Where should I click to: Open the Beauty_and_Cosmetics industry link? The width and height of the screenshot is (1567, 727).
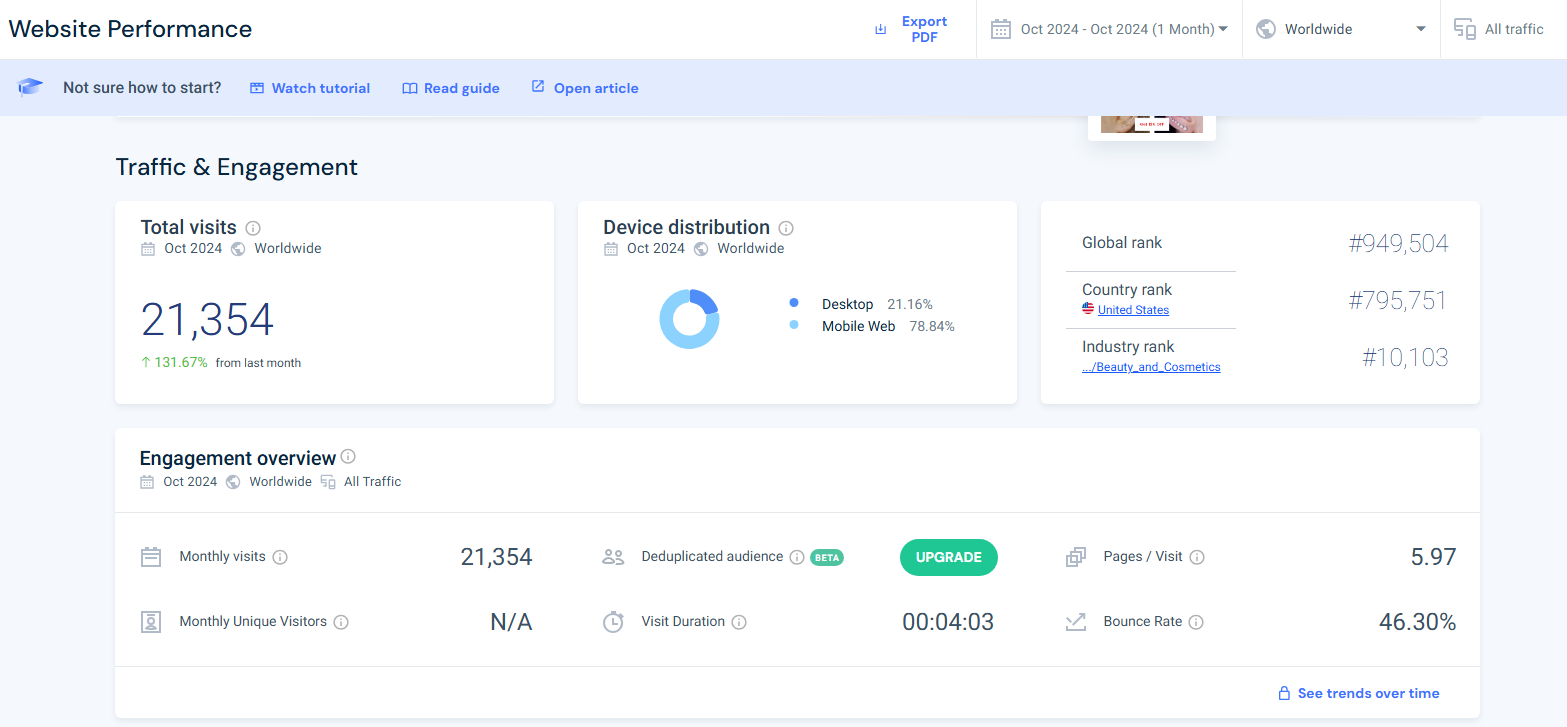(x=1151, y=367)
